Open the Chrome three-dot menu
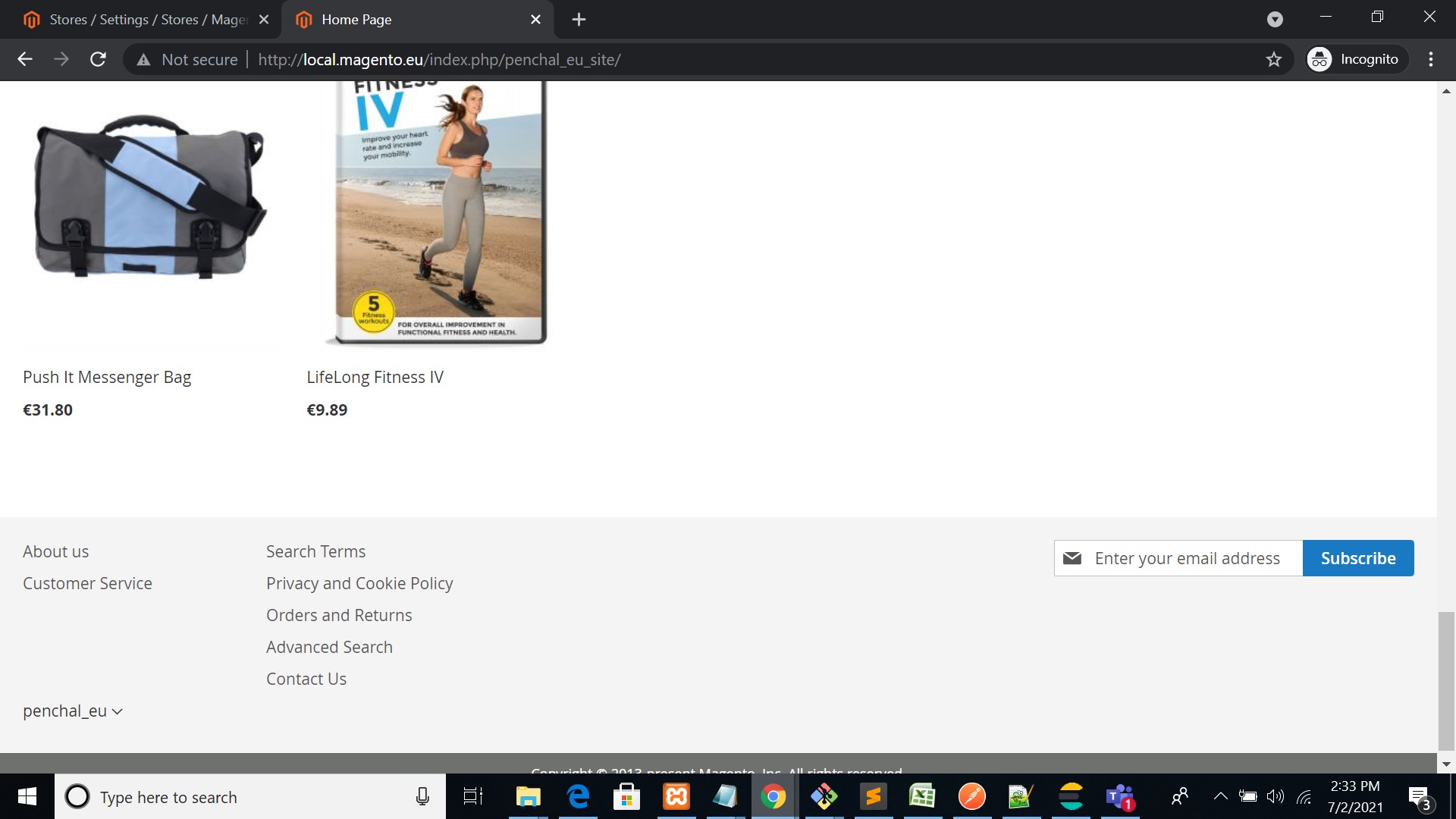The width and height of the screenshot is (1456, 819). point(1432,59)
